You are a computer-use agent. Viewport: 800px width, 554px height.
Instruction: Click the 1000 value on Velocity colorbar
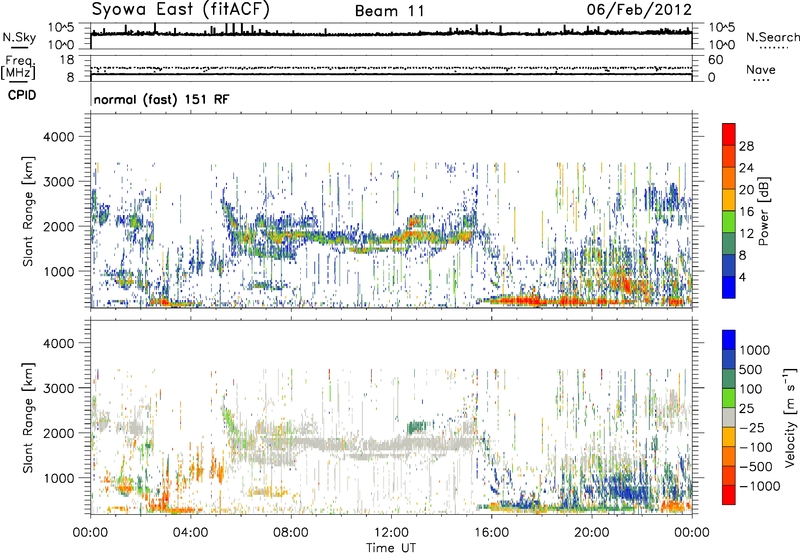tap(755, 350)
